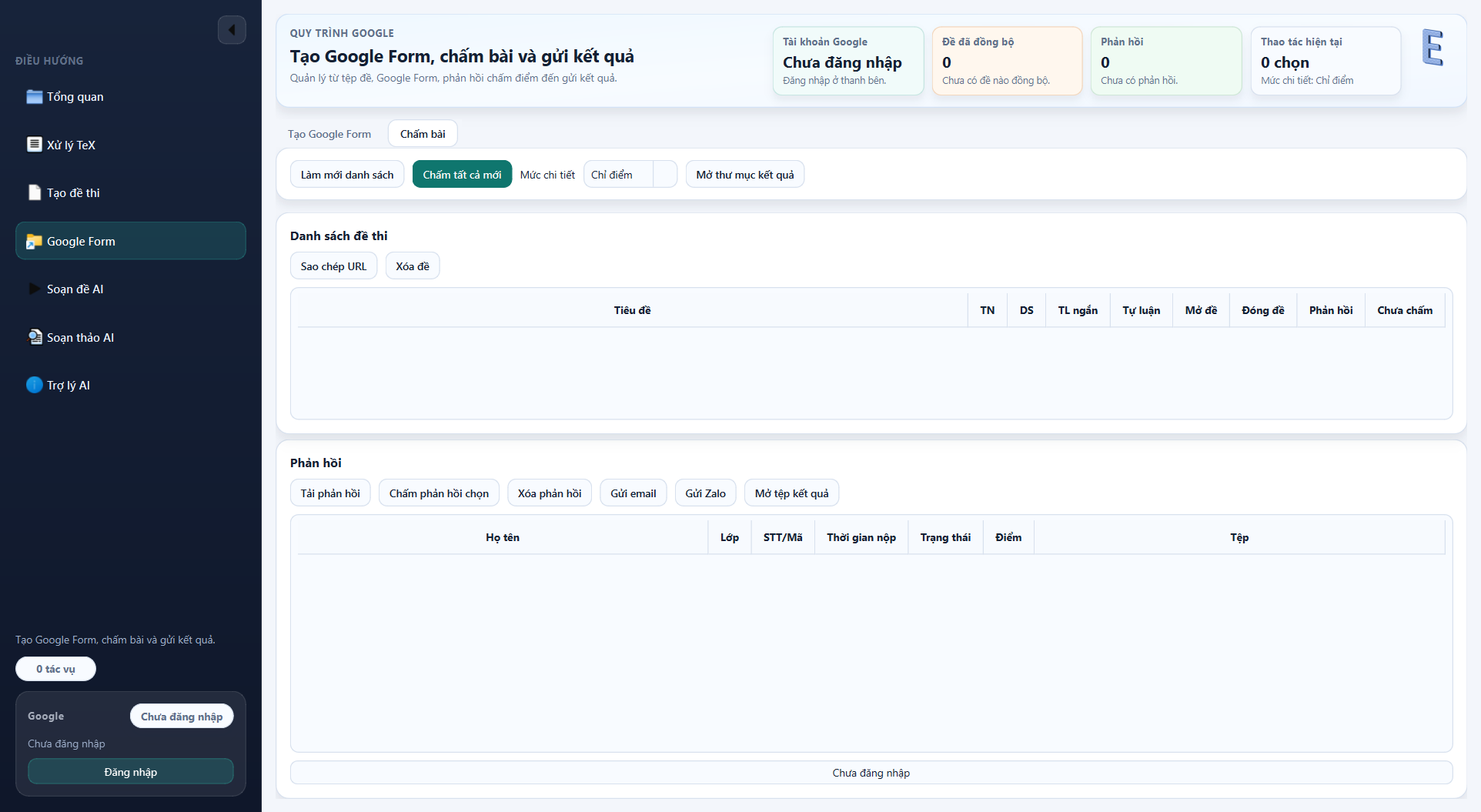The width and height of the screenshot is (1481, 812).
Task: Select the Chấm bài tab
Action: click(423, 134)
